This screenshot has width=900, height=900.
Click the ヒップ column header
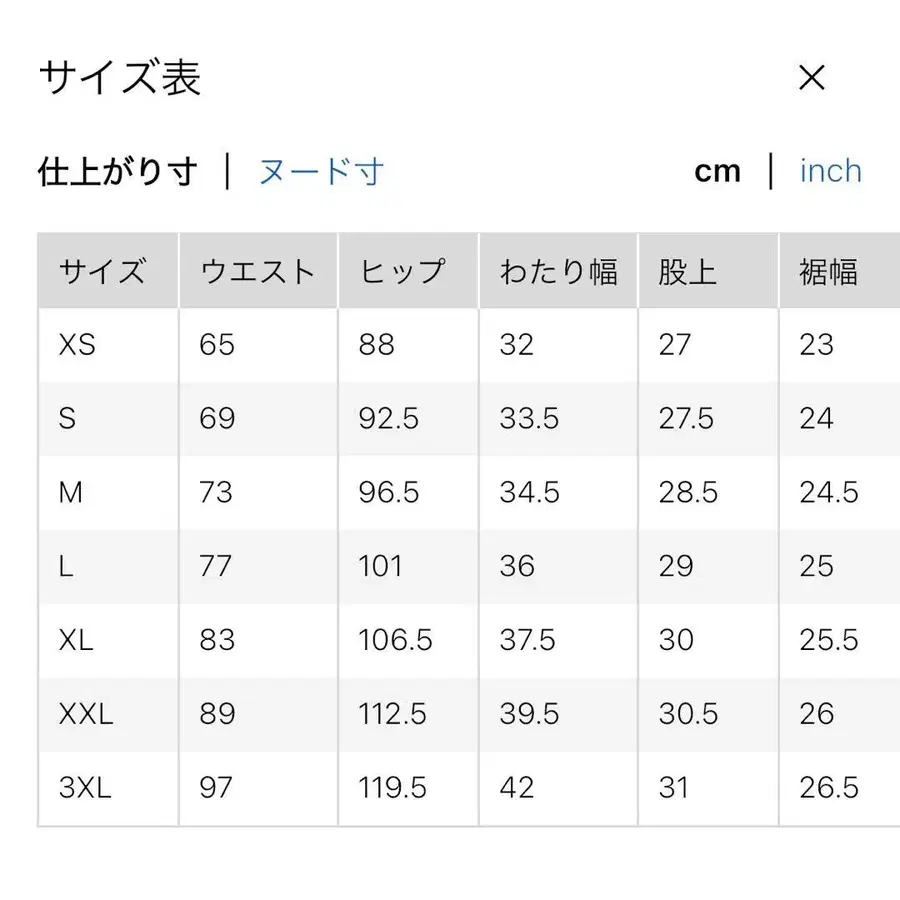point(401,270)
